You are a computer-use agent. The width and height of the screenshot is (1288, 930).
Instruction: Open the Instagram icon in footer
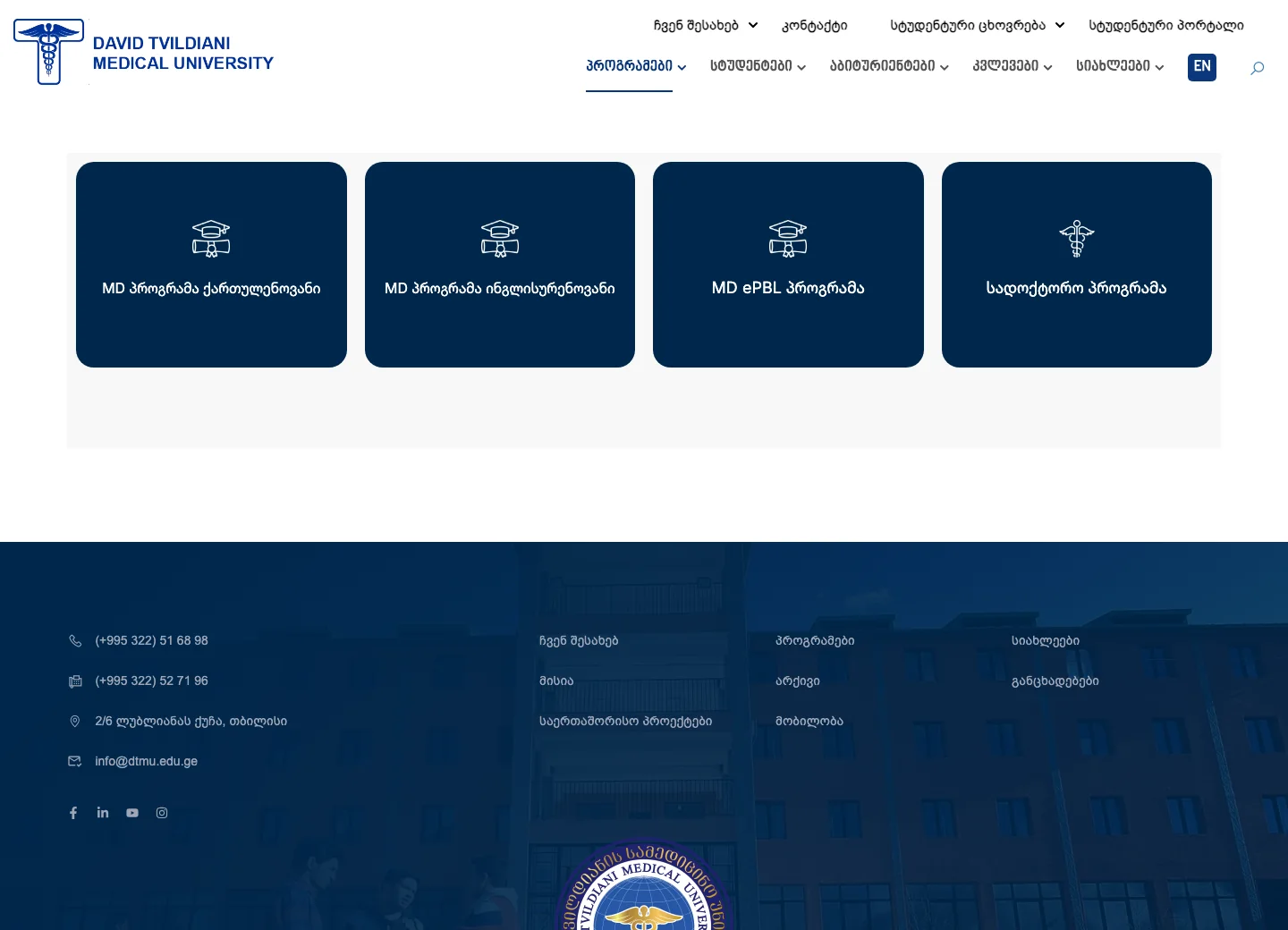pos(162,813)
